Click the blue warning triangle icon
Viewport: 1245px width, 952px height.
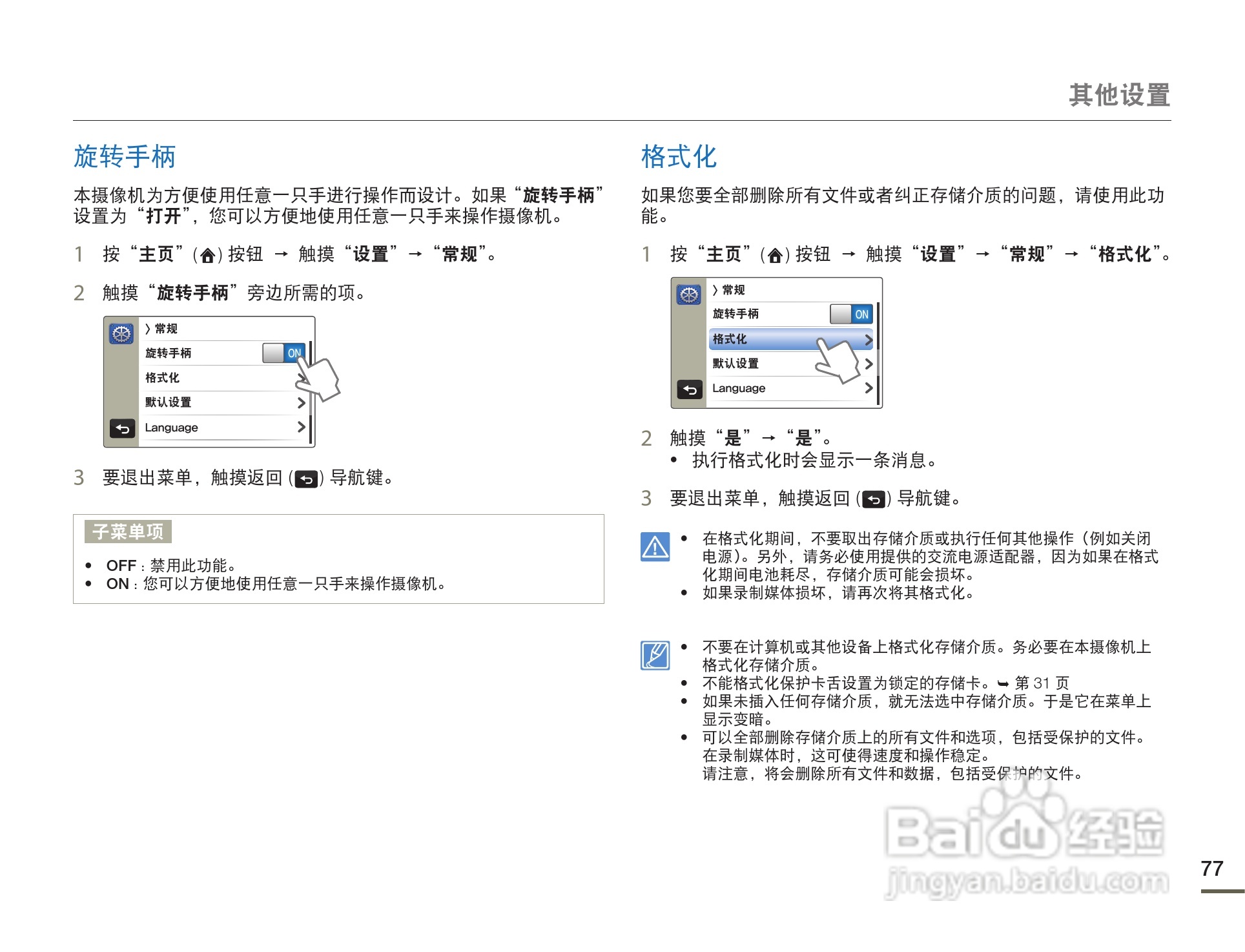coord(655,547)
